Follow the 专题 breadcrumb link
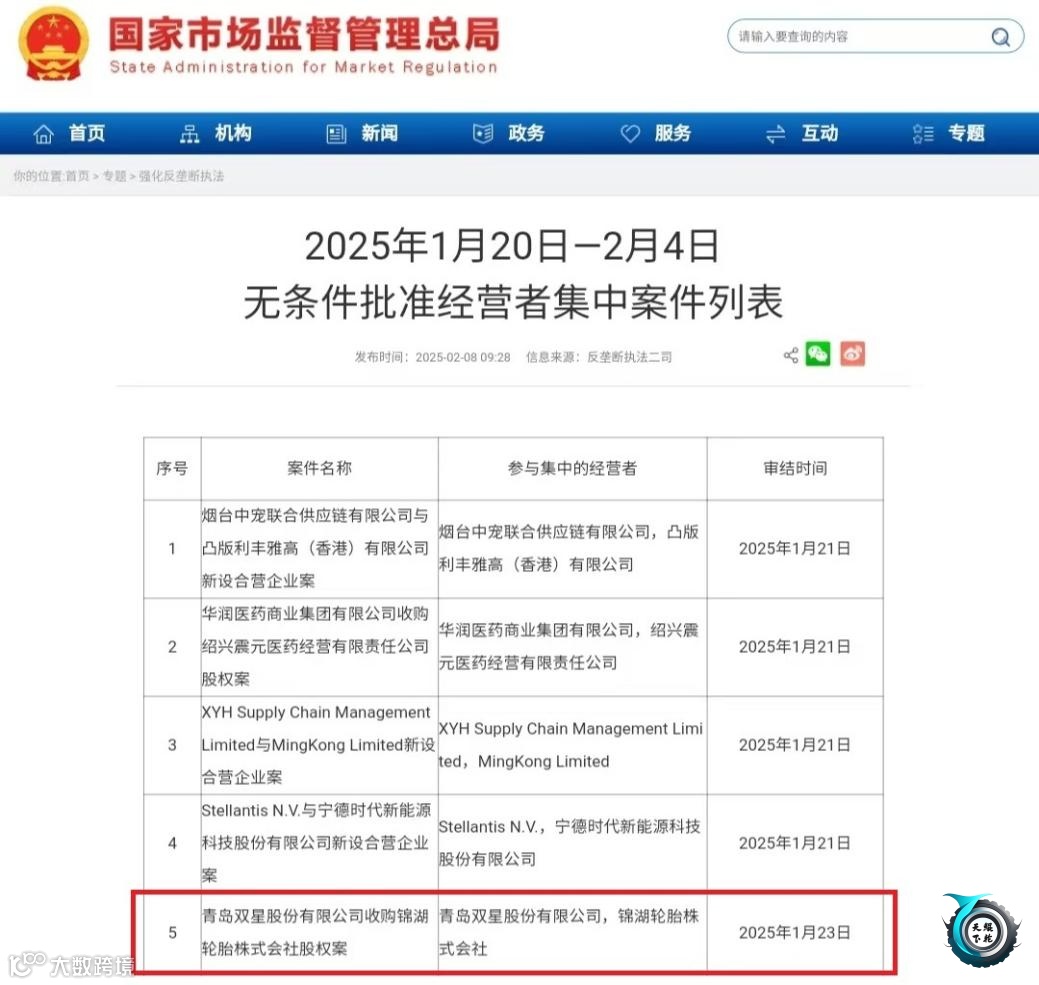This screenshot has height=985, width=1039. click(114, 176)
